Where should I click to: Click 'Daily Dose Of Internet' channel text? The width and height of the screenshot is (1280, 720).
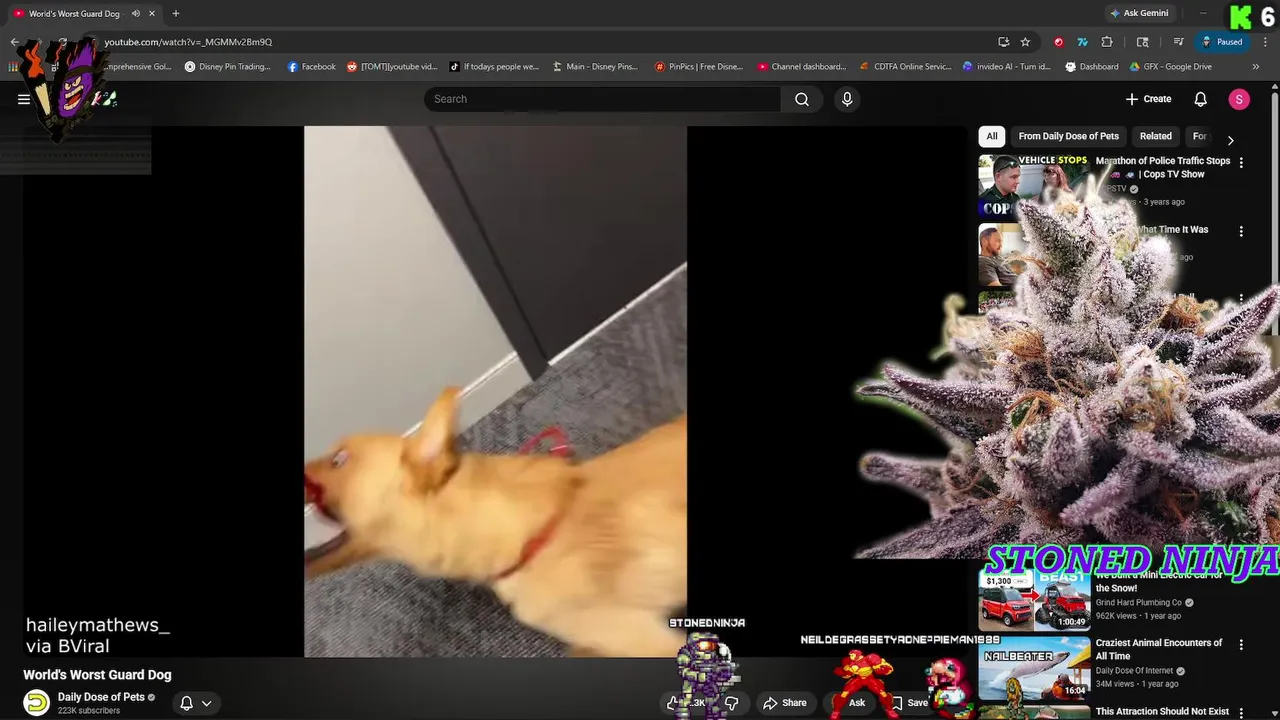[x=1135, y=671]
